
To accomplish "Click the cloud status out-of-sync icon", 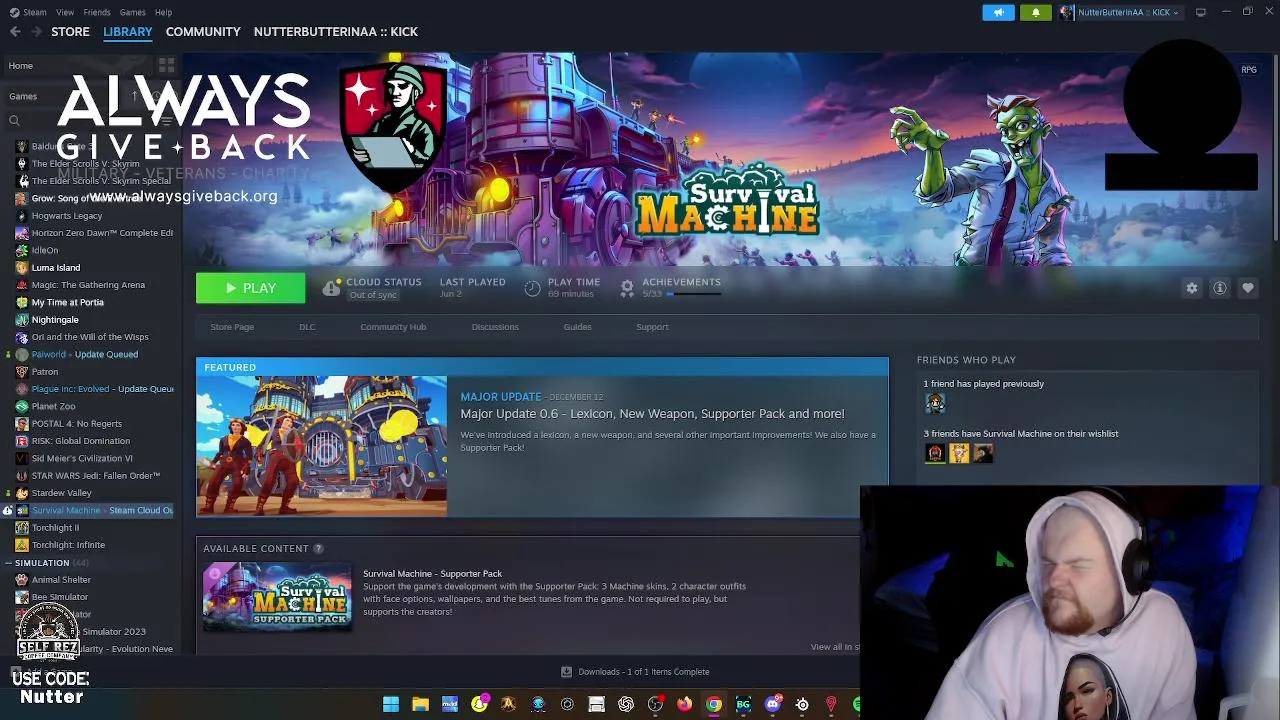I will (x=331, y=288).
